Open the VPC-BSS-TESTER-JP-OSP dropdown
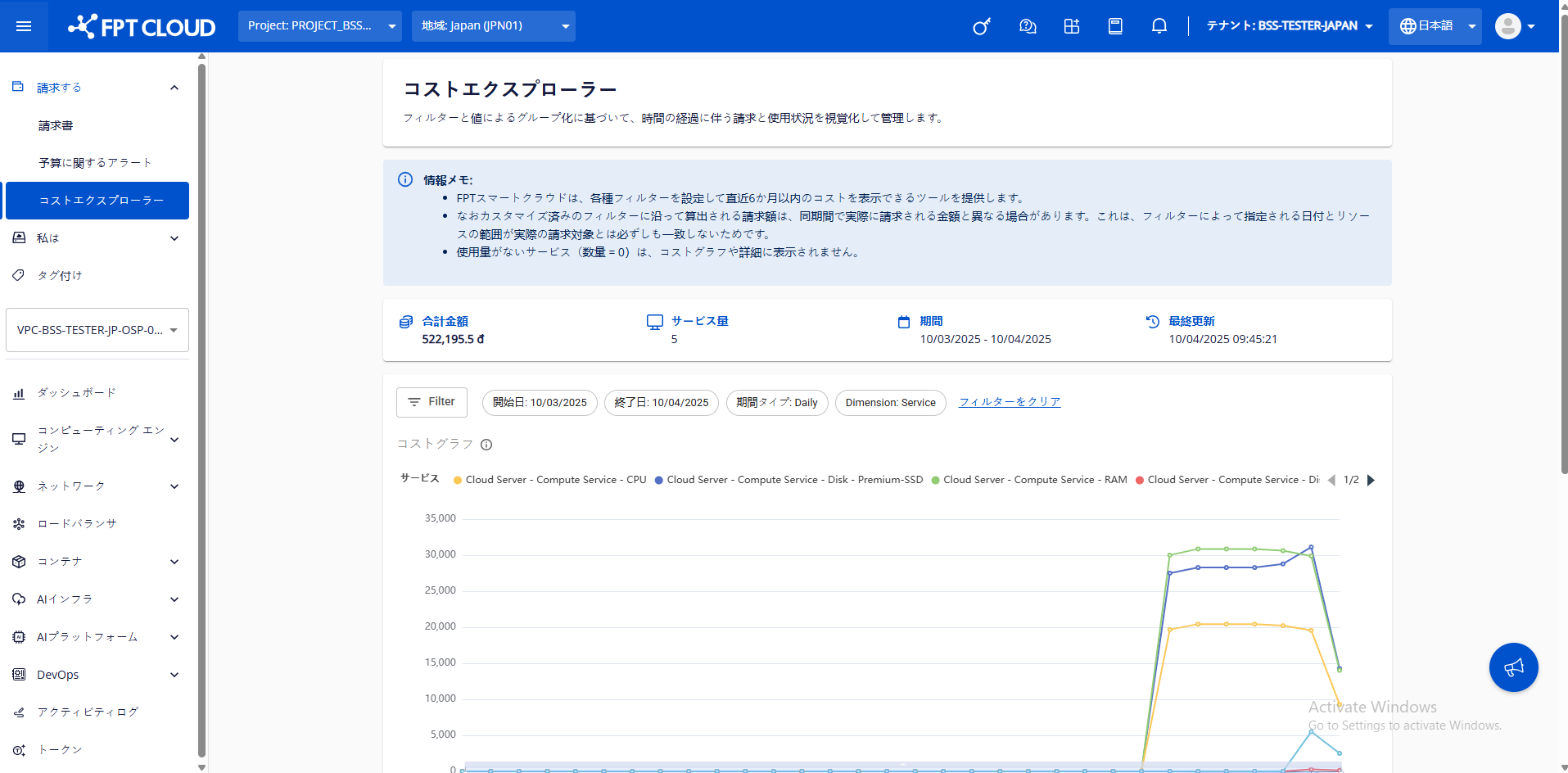The height and width of the screenshot is (773, 1568). coord(97,330)
